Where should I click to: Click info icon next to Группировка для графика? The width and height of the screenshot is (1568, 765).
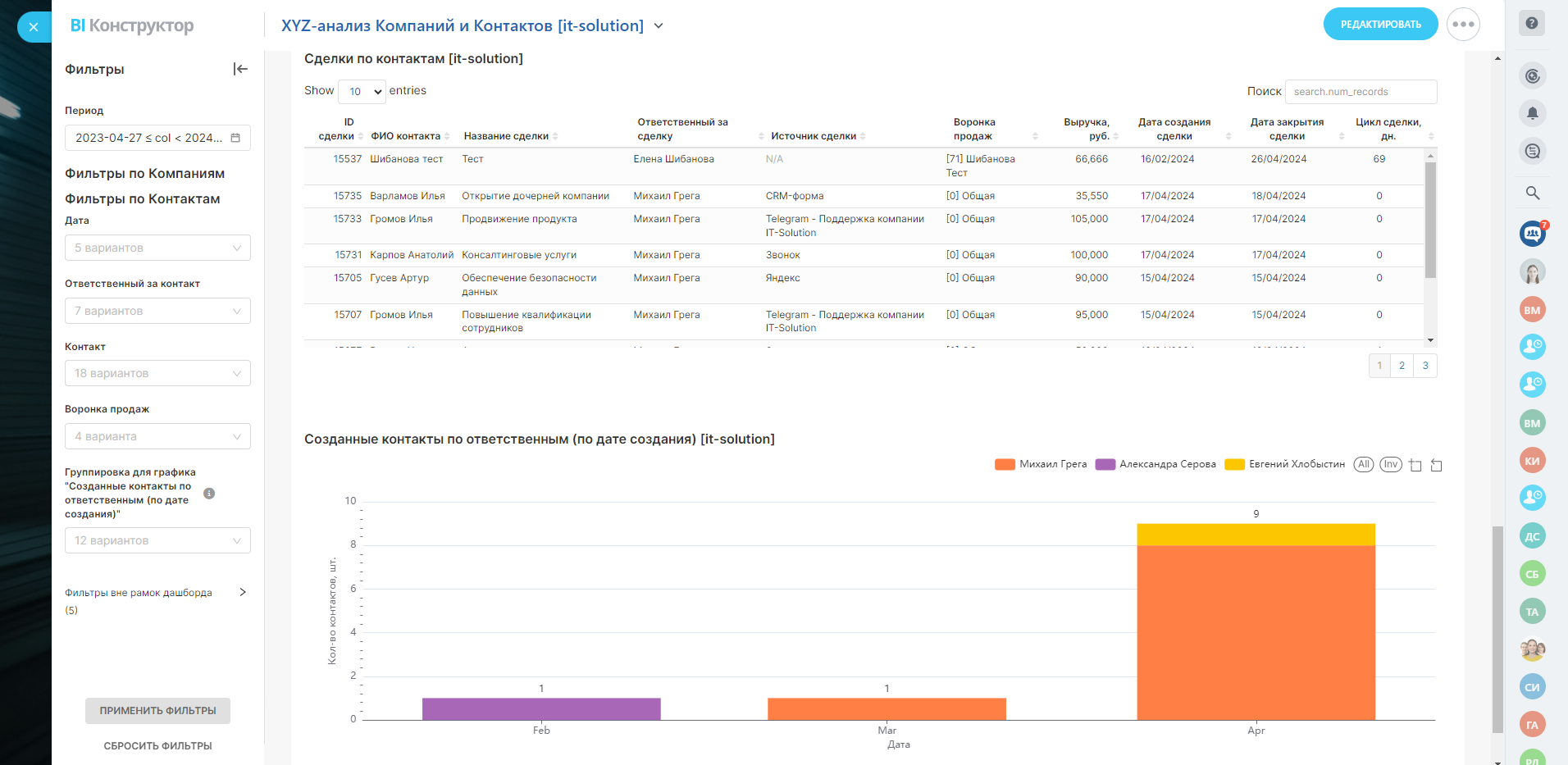coord(209,494)
